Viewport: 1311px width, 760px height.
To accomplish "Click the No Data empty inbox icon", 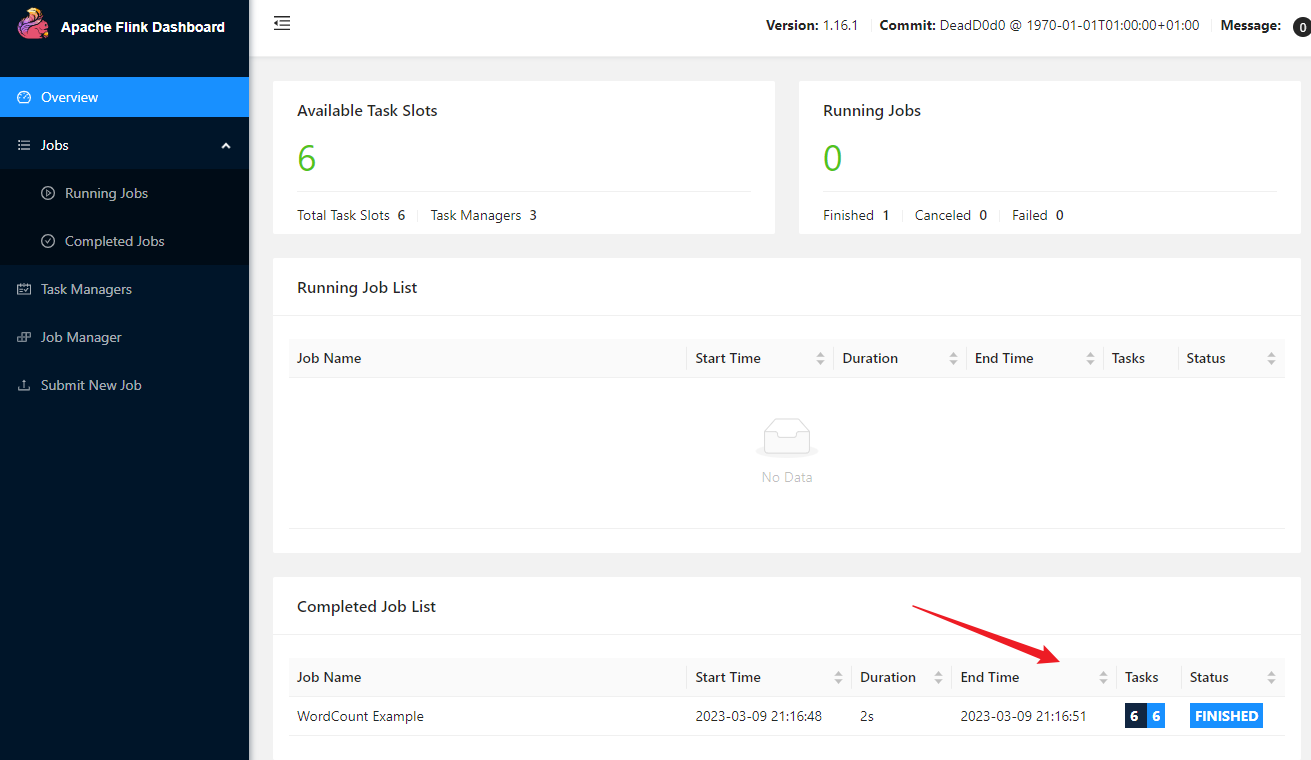I will (787, 438).
